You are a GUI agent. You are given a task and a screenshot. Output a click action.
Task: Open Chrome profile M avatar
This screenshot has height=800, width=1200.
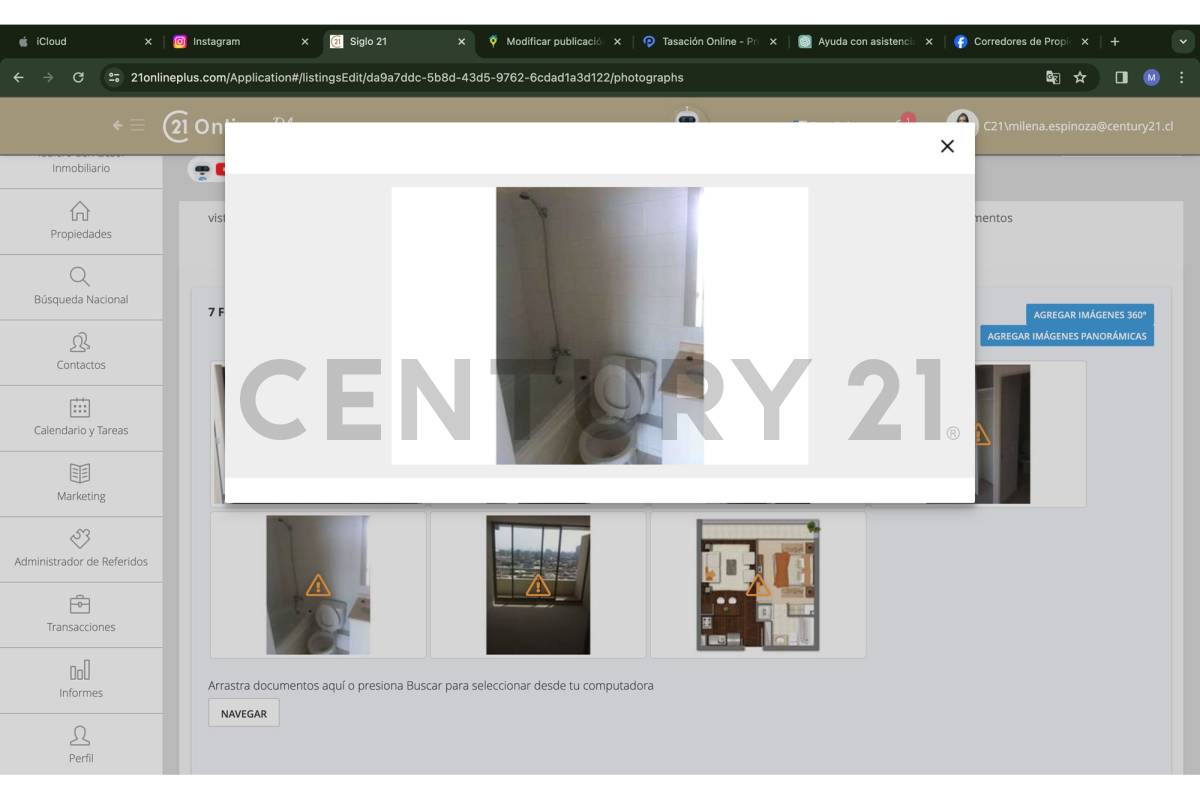coord(1151,77)
